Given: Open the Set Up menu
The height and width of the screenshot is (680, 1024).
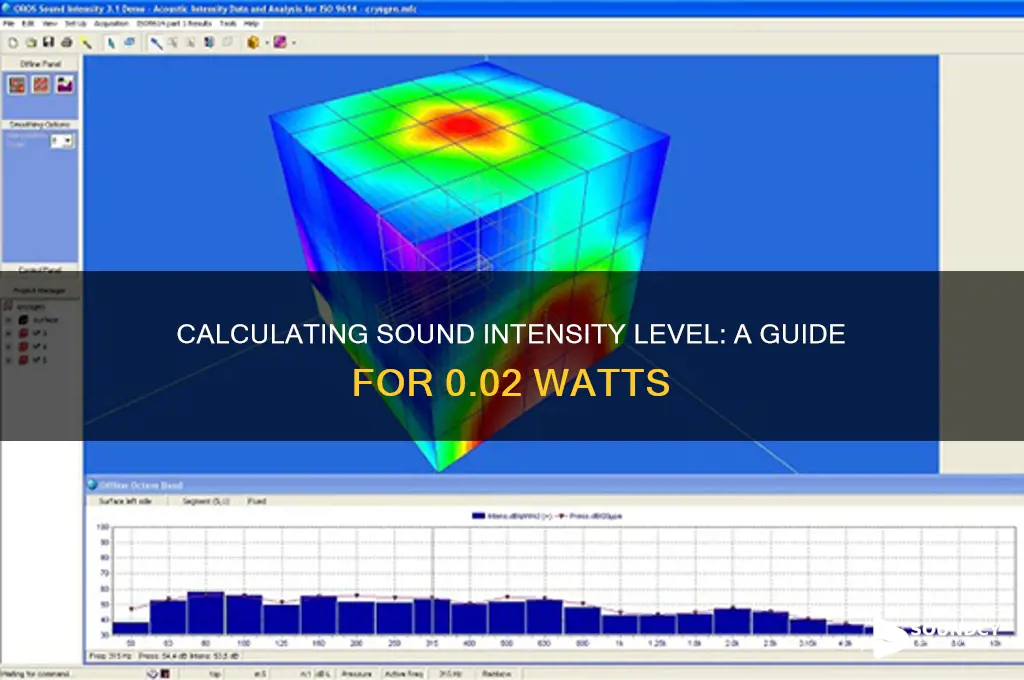Looking at the screenshot, I should [x=75, y=24].
